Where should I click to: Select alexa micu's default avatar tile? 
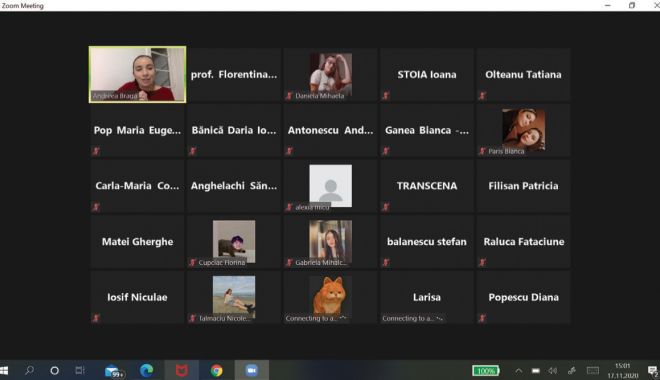click(x=330, y=186)
